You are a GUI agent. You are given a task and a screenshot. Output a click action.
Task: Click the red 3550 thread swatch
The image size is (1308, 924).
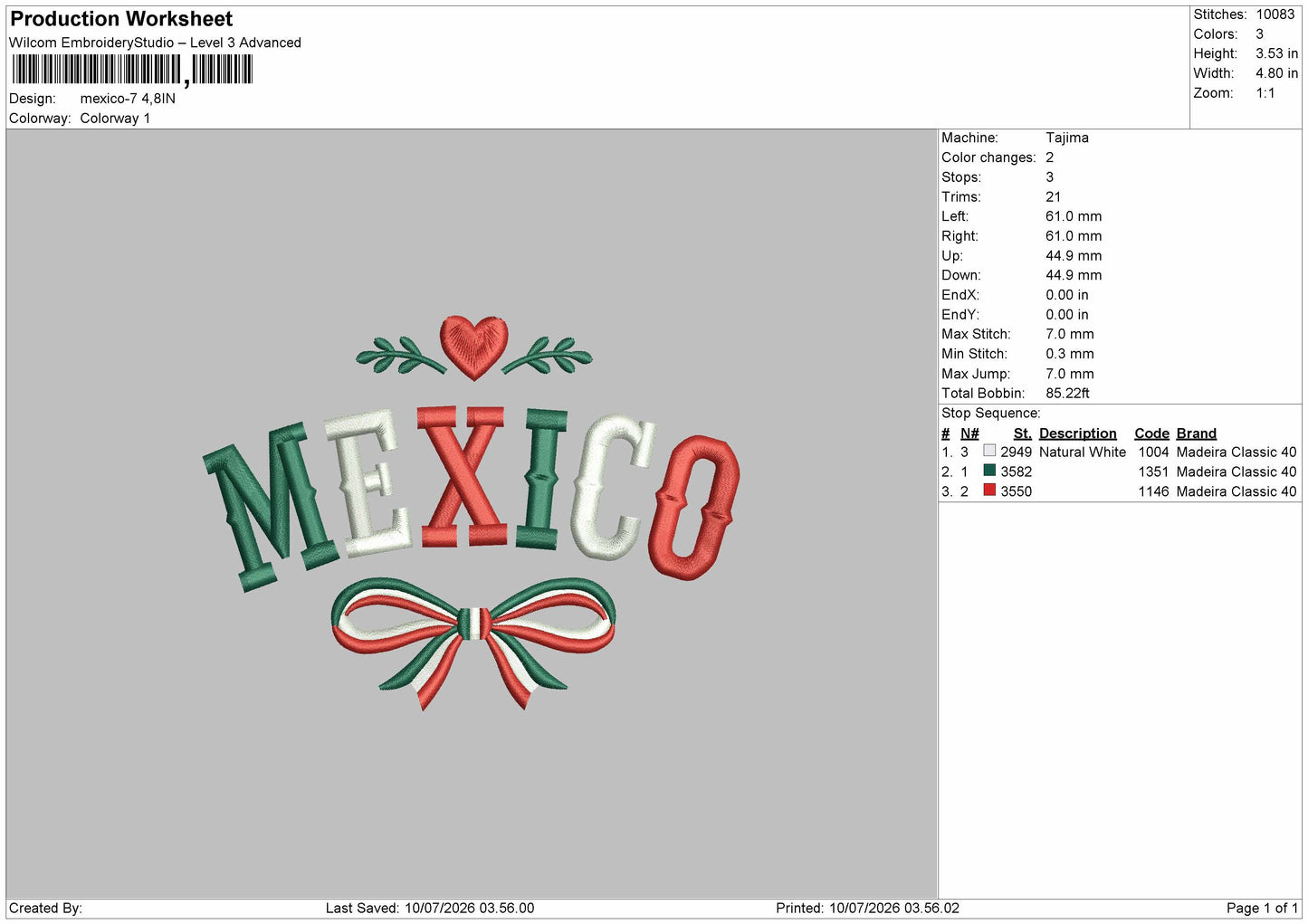[x=989, y=491]
